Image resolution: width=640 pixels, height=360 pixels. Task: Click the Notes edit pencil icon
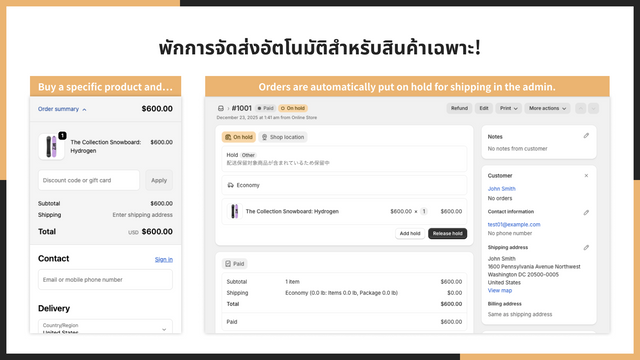(x=586, y=136)
